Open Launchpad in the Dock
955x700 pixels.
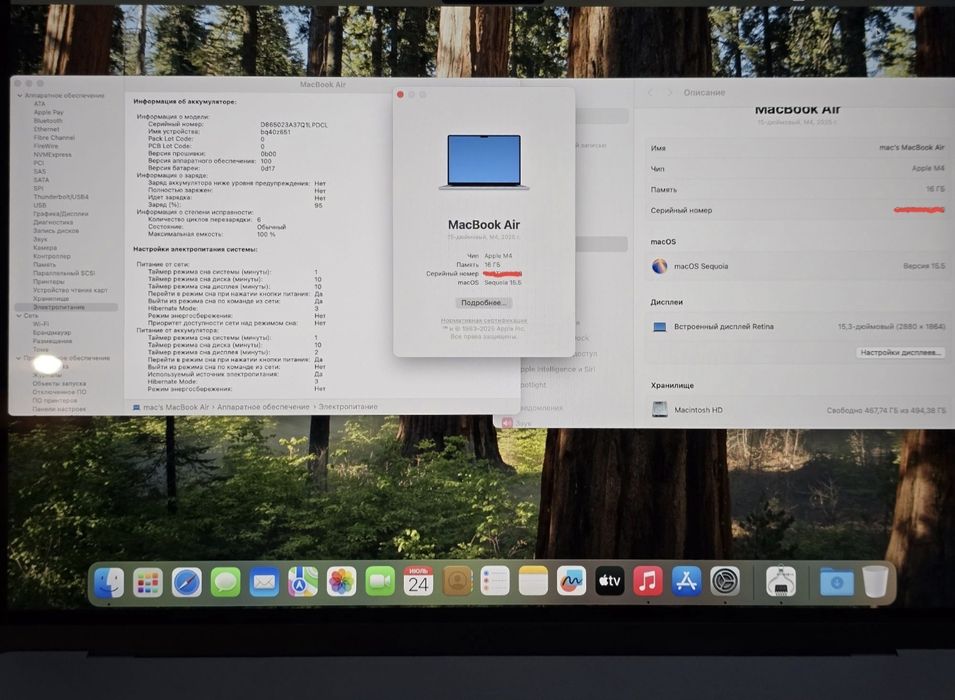pyautogui.click(x=147, y=582)
